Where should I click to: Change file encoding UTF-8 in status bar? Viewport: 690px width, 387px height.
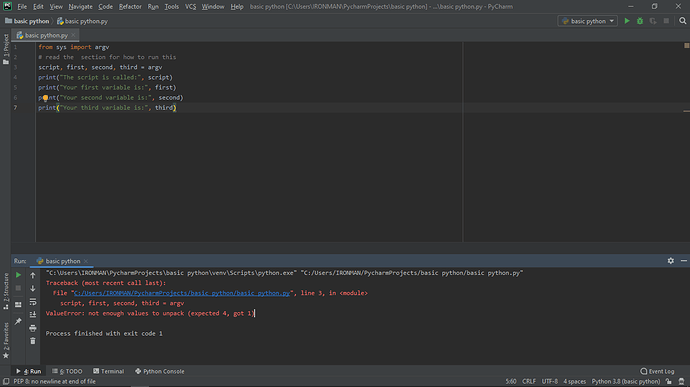pyautogui.click(x=550, y=381)
